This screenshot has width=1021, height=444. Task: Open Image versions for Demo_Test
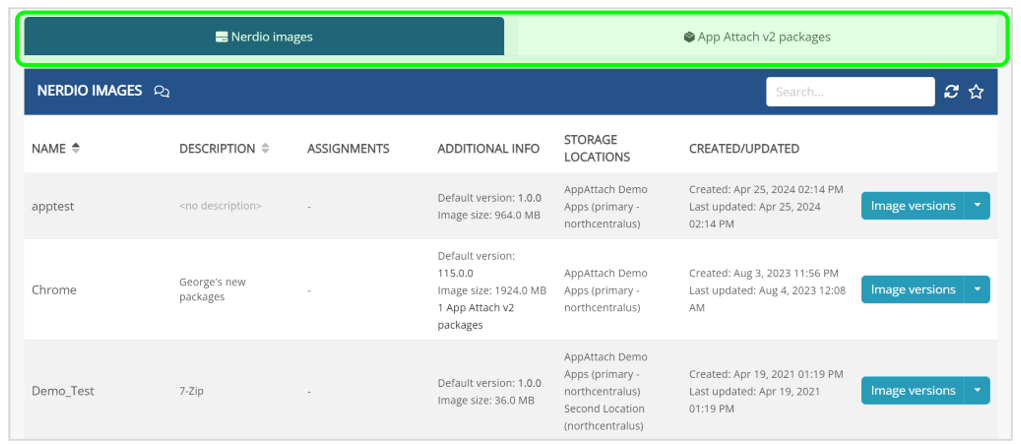click(912, 391)
